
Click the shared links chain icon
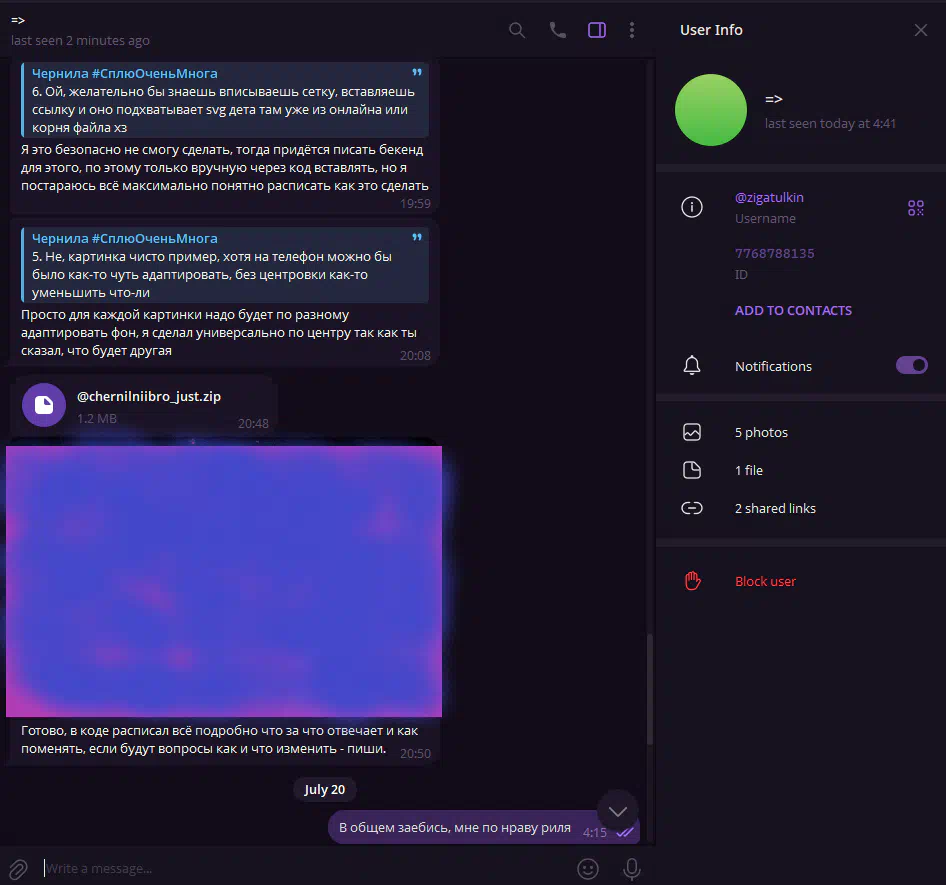pos(691,508)
